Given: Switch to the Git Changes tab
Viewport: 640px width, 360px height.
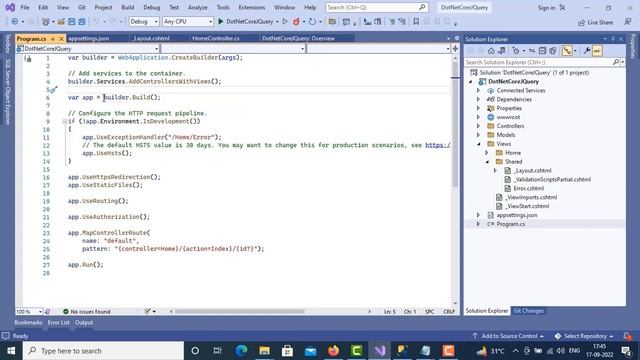Looking at the screenshot, I should pyautogui.click(x=529, y=311).
